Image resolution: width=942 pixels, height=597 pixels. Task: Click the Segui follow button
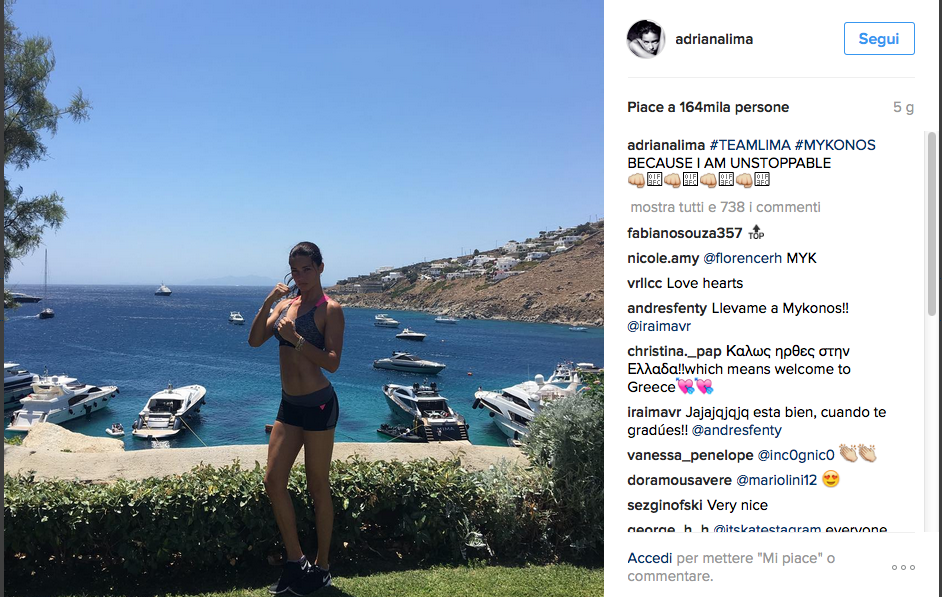point(879,39)
